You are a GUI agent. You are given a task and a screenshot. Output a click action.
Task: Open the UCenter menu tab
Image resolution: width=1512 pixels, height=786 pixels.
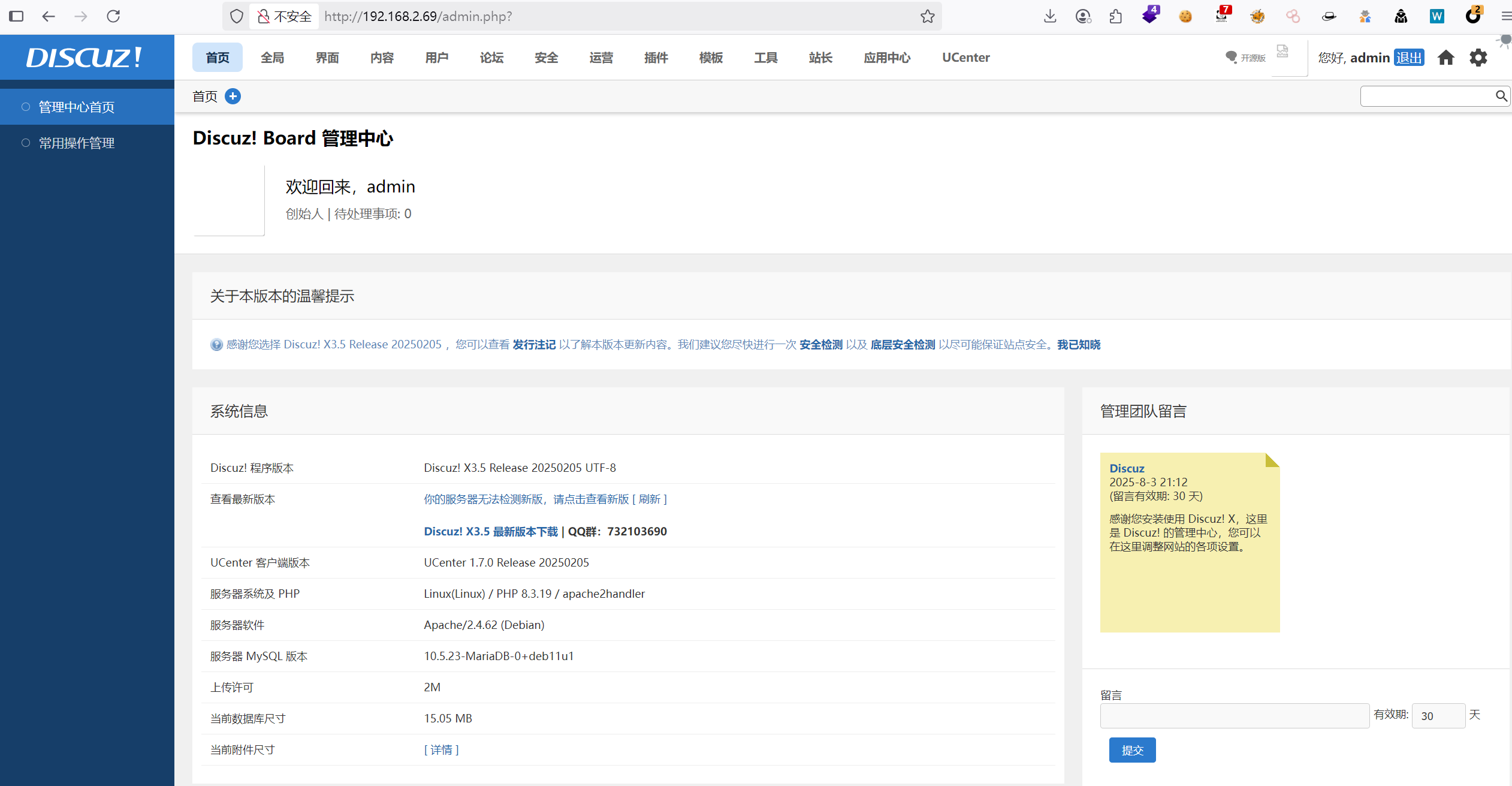(x=965, y=58)
